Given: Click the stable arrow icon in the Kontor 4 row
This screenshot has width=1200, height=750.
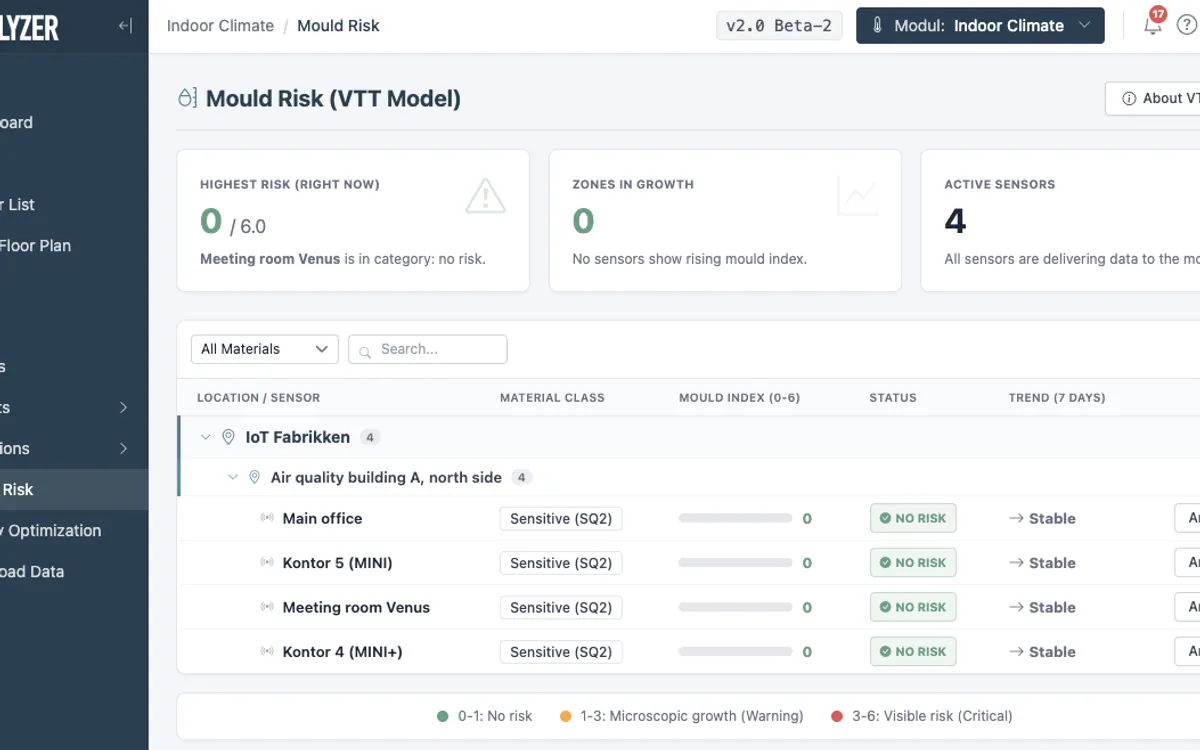Looking at the screenshot, I should (x=1016, y=652).
